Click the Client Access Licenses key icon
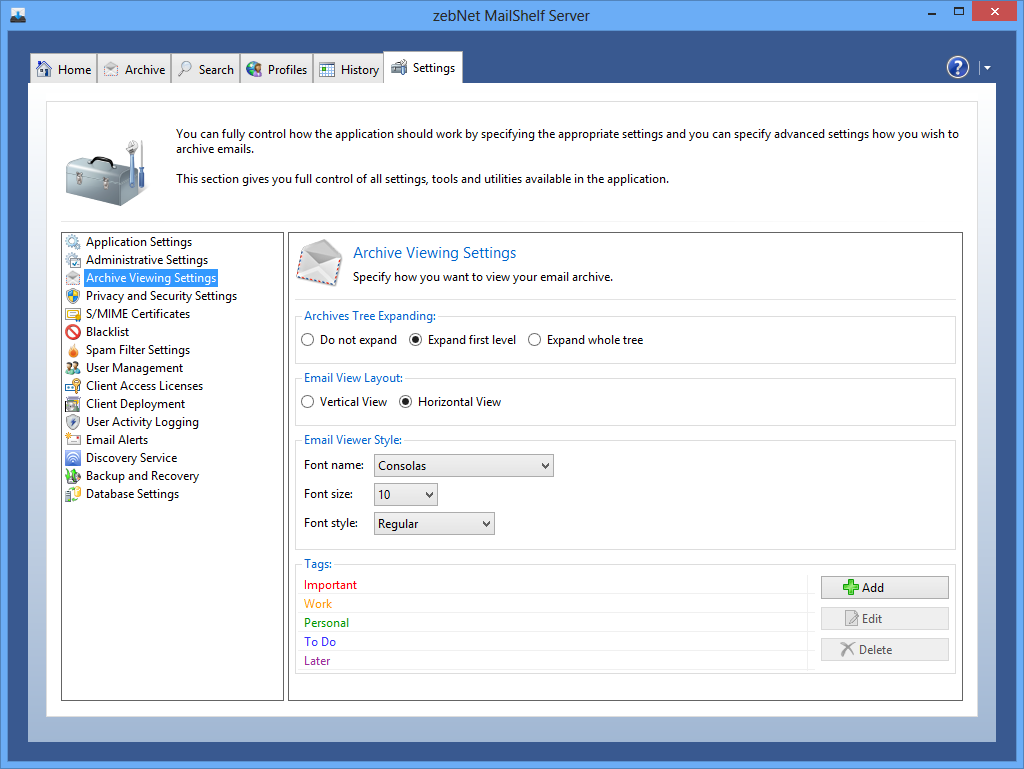 click(x=73, y=386)
